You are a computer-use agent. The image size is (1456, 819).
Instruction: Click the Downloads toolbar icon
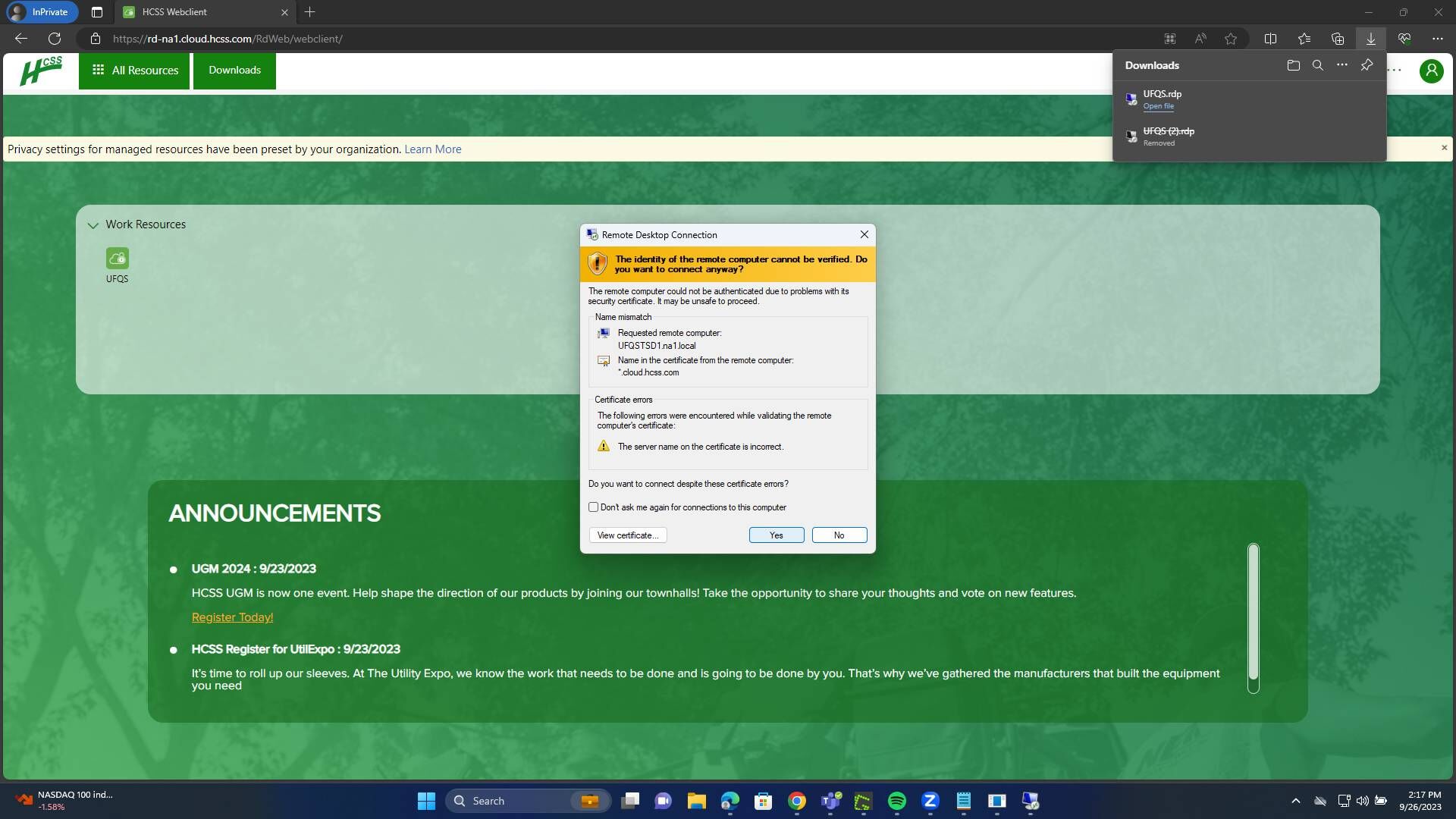tap(1370, 38)
